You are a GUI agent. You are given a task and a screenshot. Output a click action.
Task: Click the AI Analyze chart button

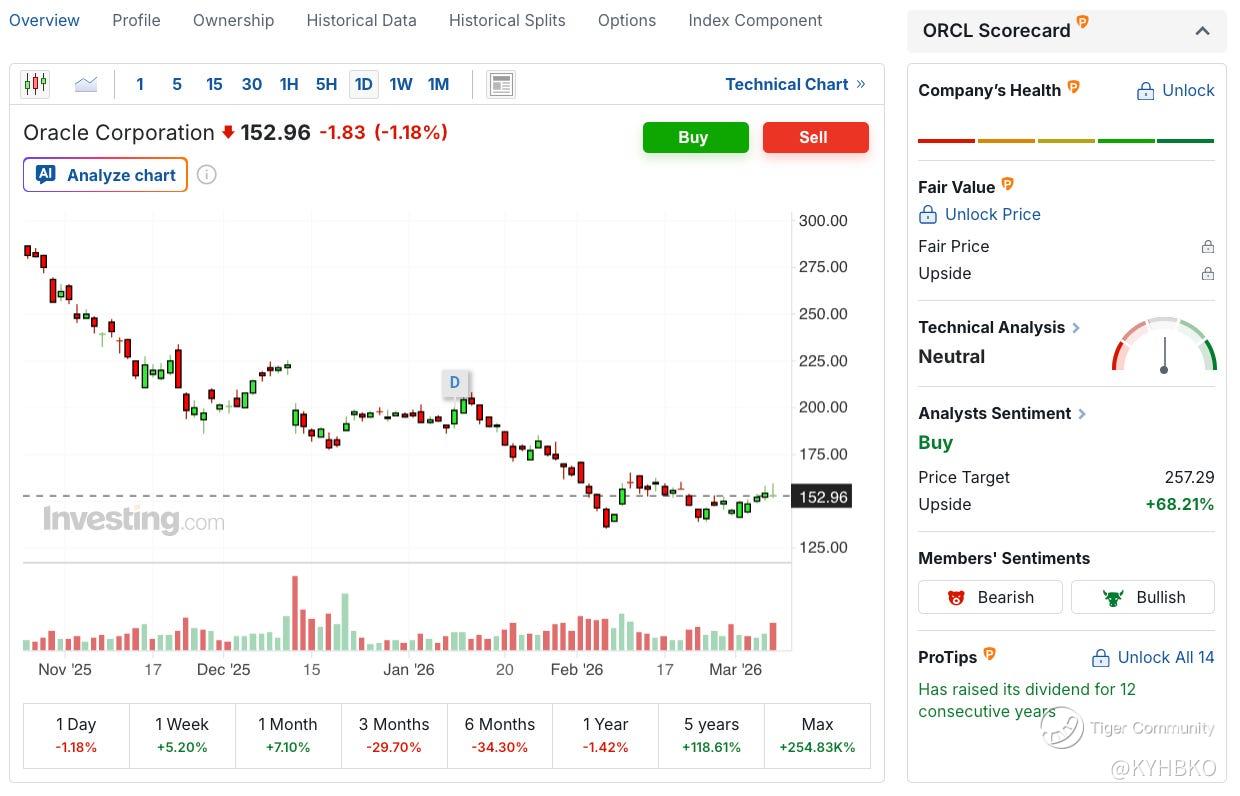[105, 175]
